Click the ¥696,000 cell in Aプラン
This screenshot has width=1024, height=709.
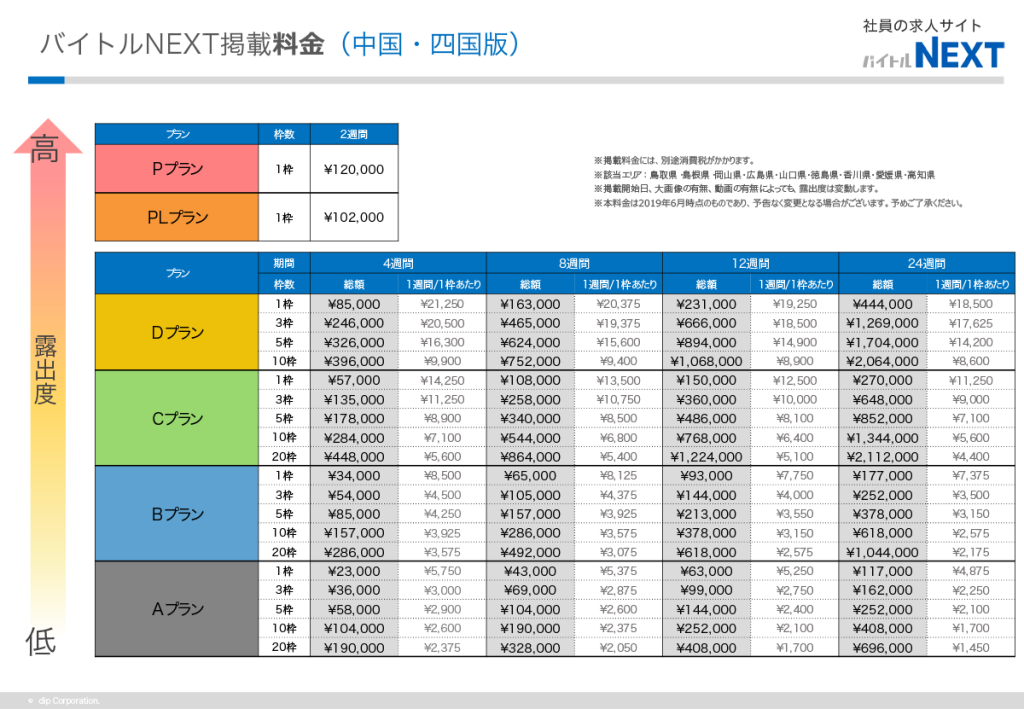coord(882,648)
